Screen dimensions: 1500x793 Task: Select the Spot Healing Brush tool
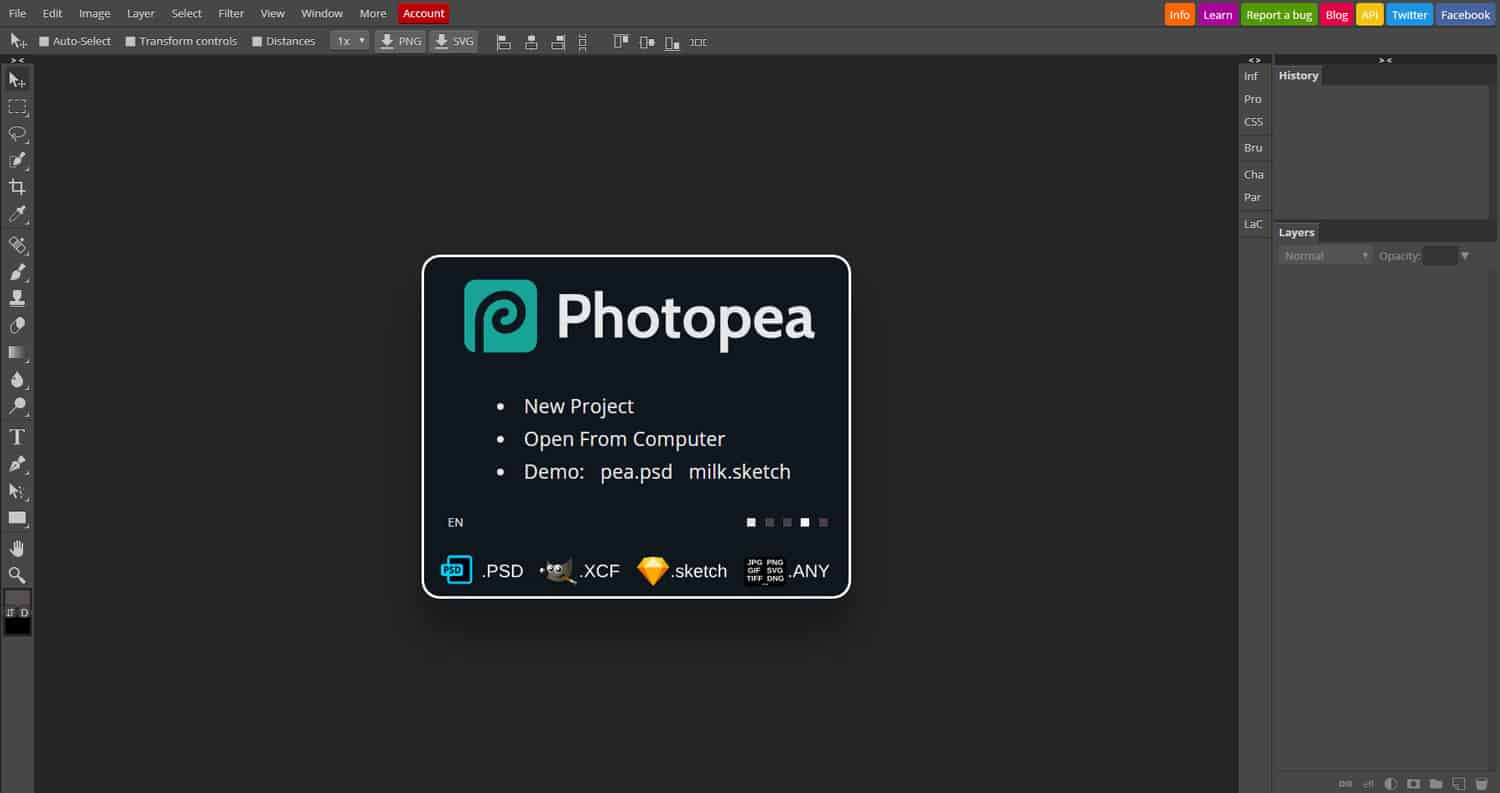tap(17, 245)
